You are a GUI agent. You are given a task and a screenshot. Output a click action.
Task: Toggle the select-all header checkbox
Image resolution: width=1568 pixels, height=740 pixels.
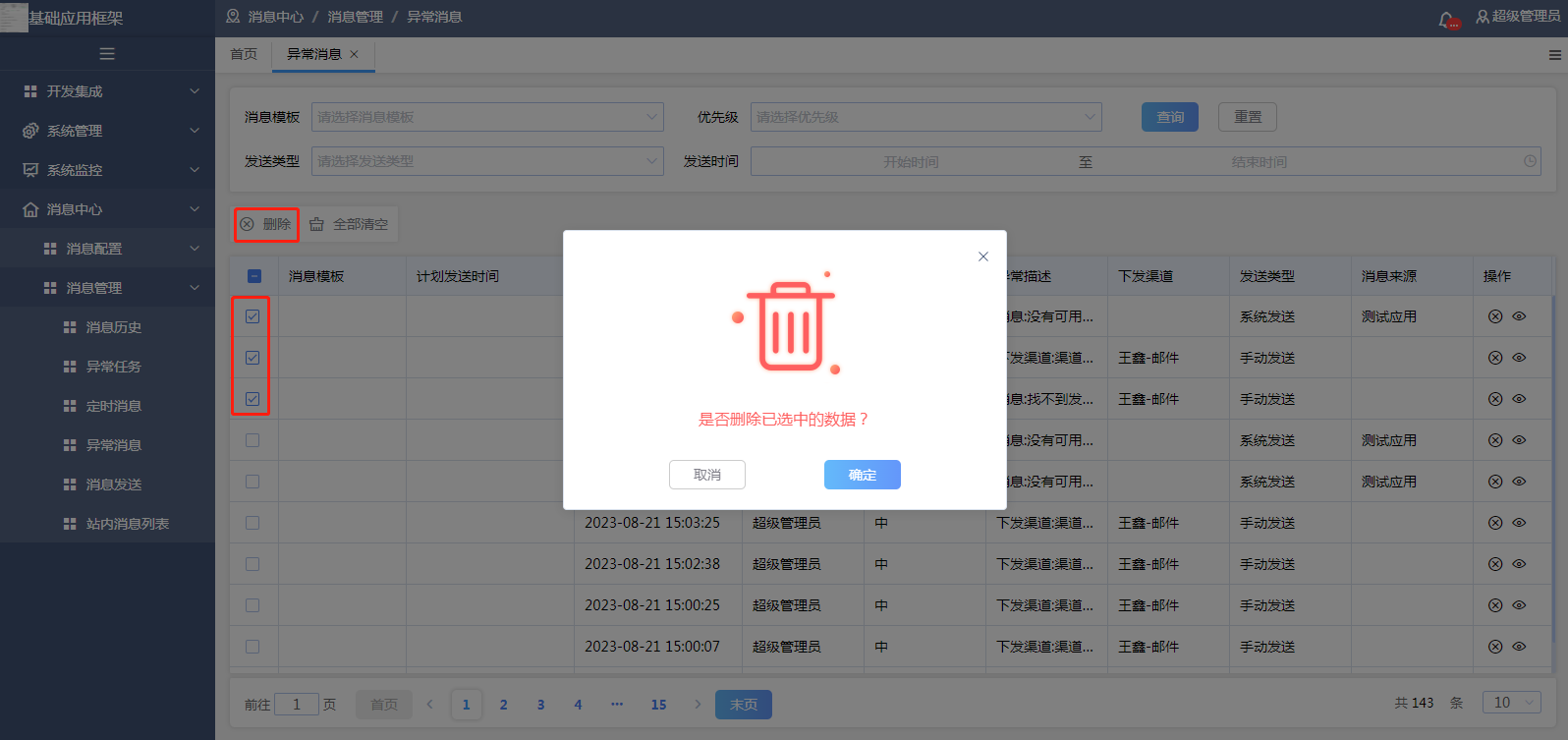(254, 276)
